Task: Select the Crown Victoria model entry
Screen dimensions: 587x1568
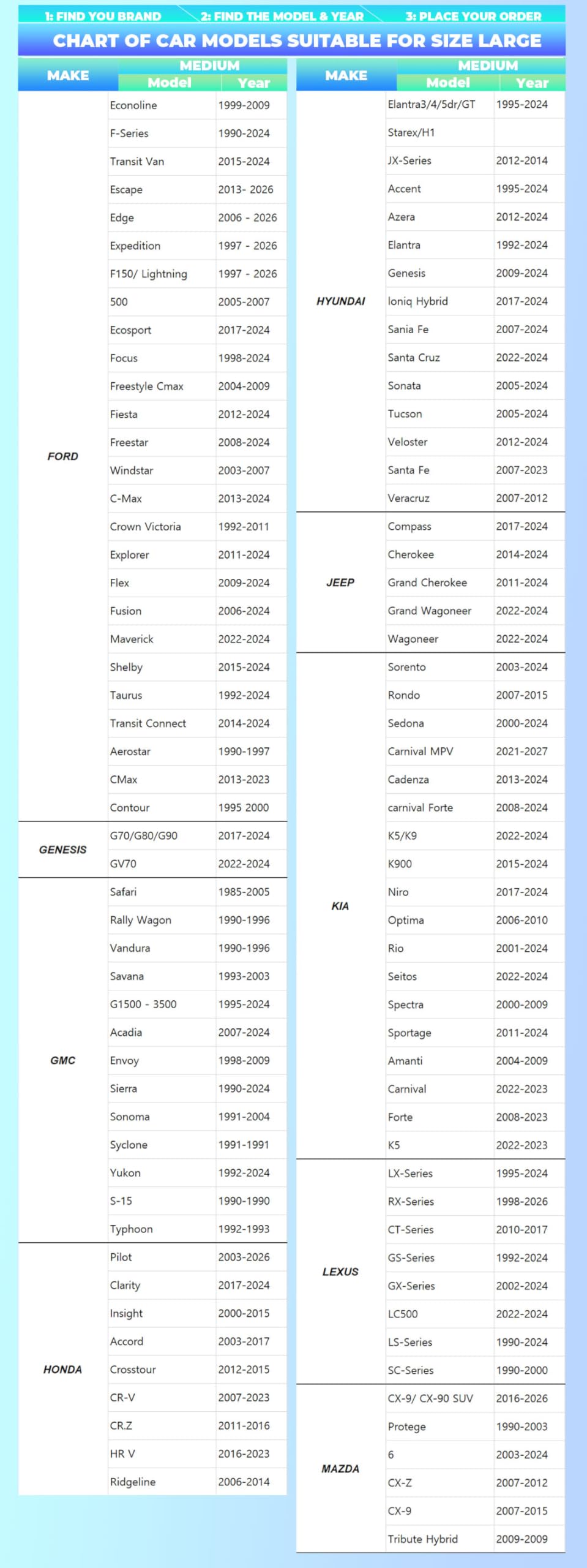Action: pos(145,526)
